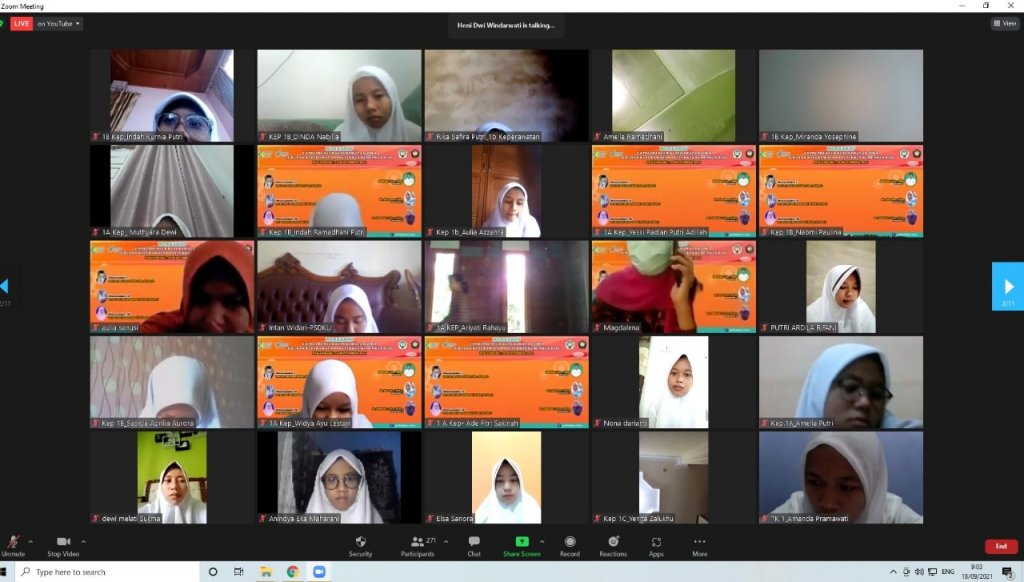Click the red End meeting button
Image resolution: width=1024 pixels, height=582 pixels.
tap(1001, 546)
